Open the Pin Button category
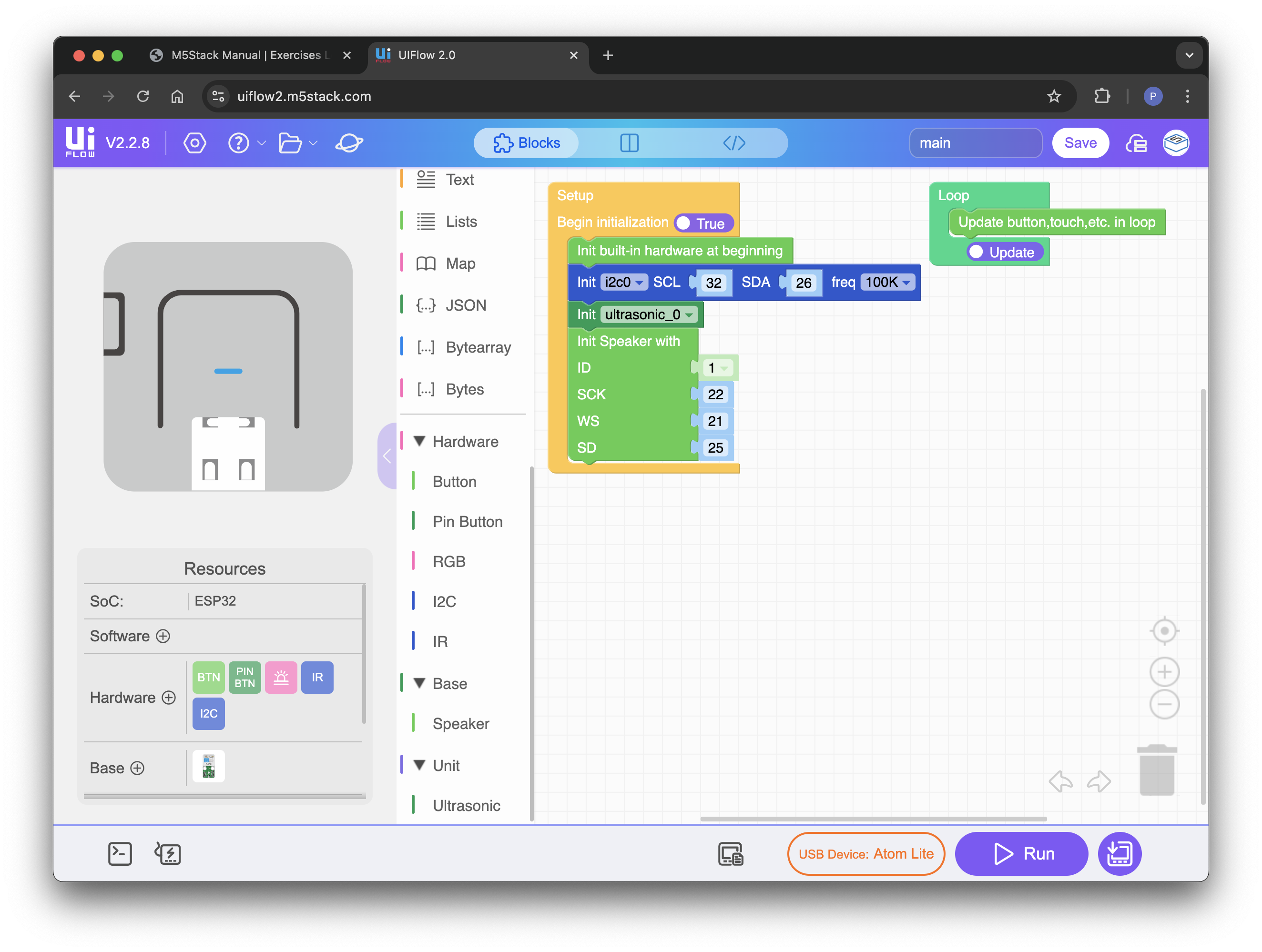This screenshot has height=952, width=1262. (x=467, y=521)
